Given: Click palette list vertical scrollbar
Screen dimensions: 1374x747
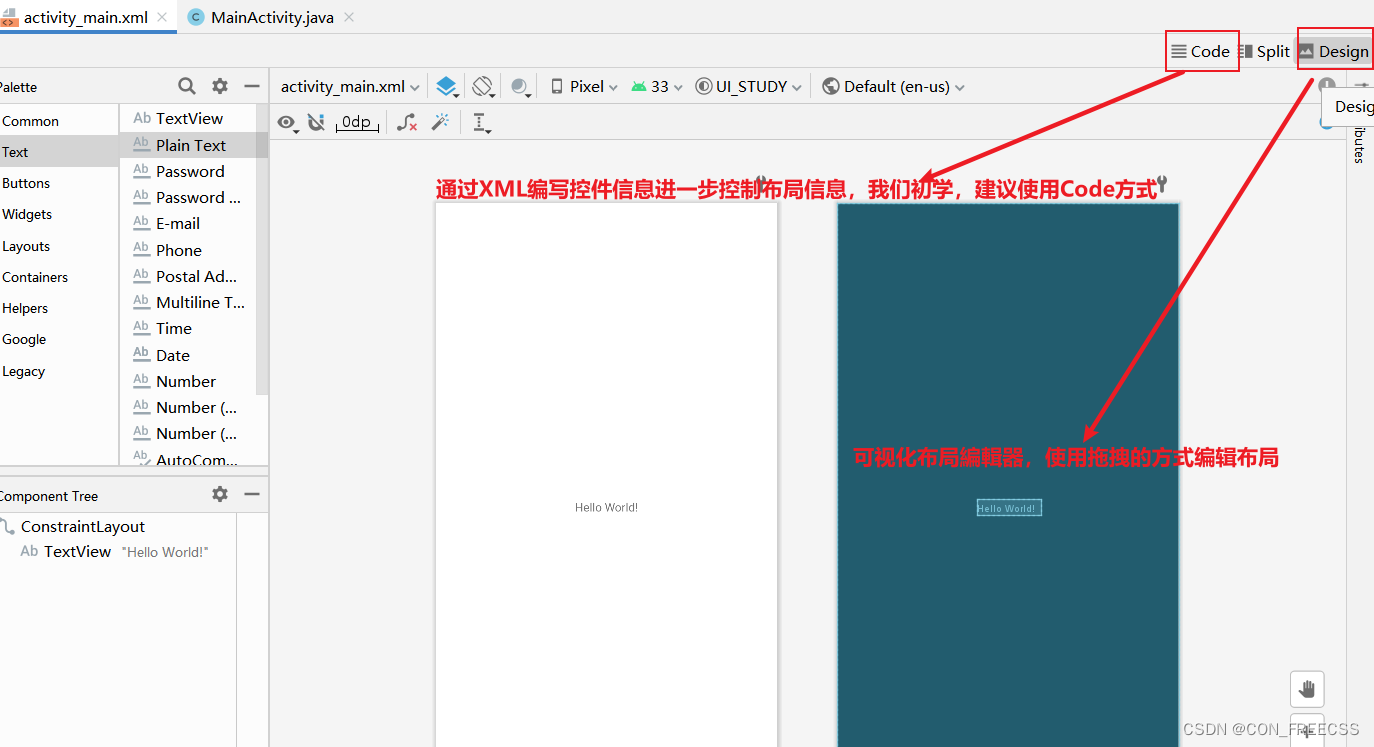Looking at the screenshot, I should point(262,250).
